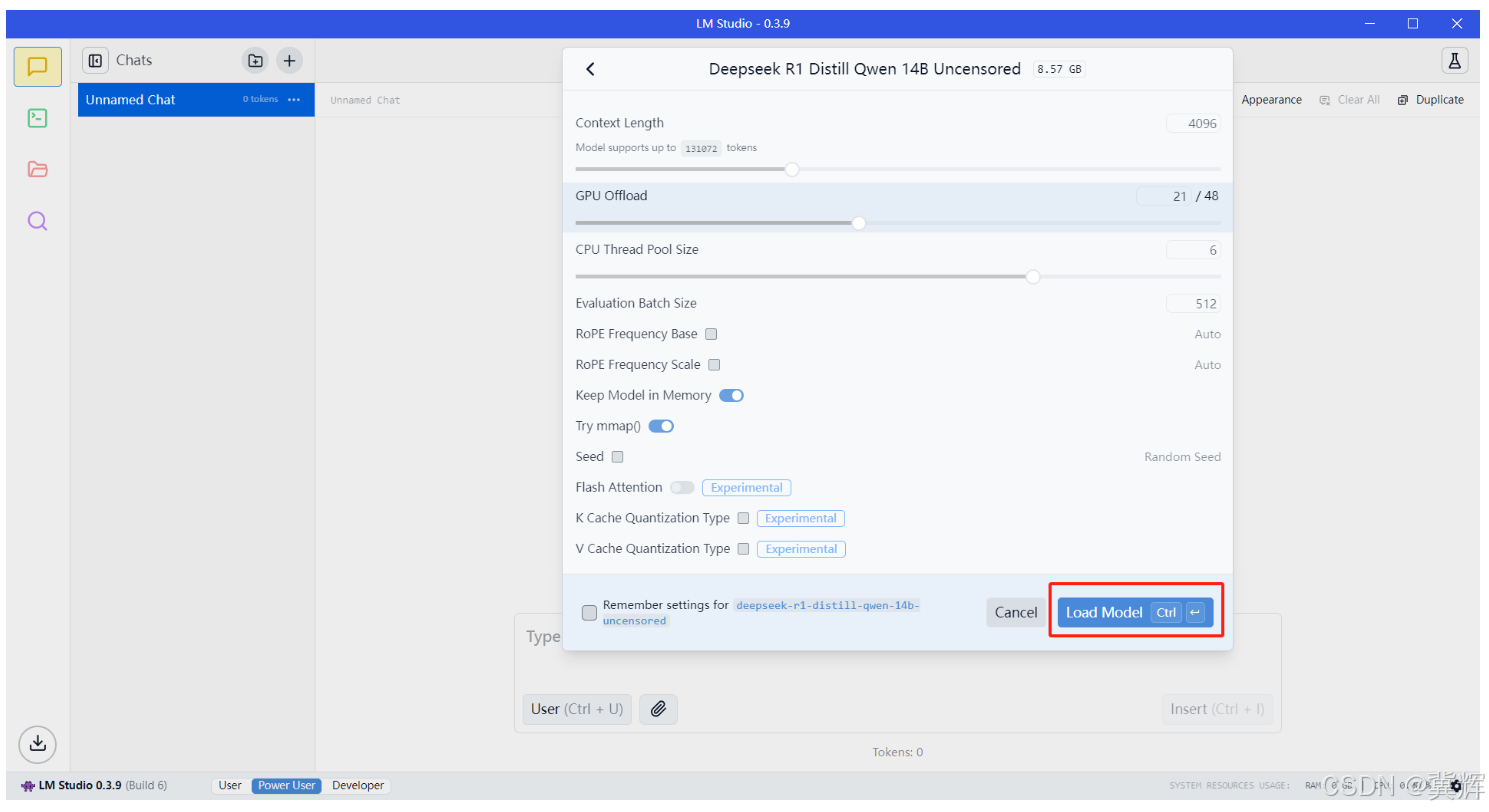This screenshot has height=812, width=1489.
Task: Open the Discover search sidebar icon
Action: coord(37,221)
